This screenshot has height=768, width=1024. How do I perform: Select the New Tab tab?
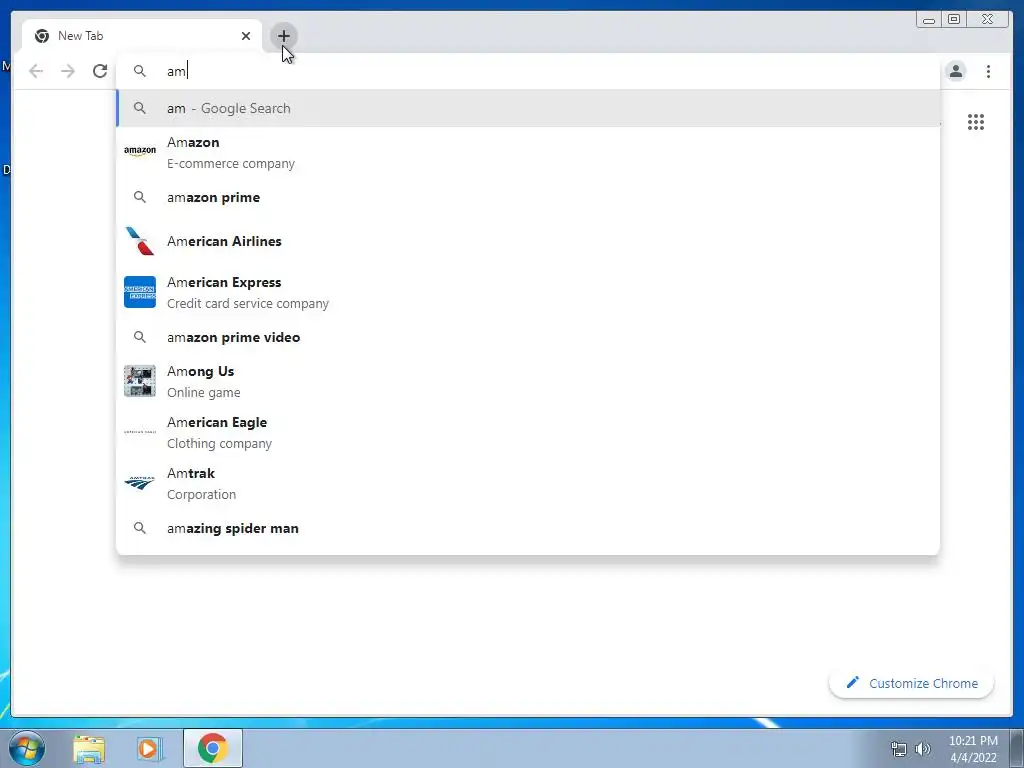coord(142,36)
